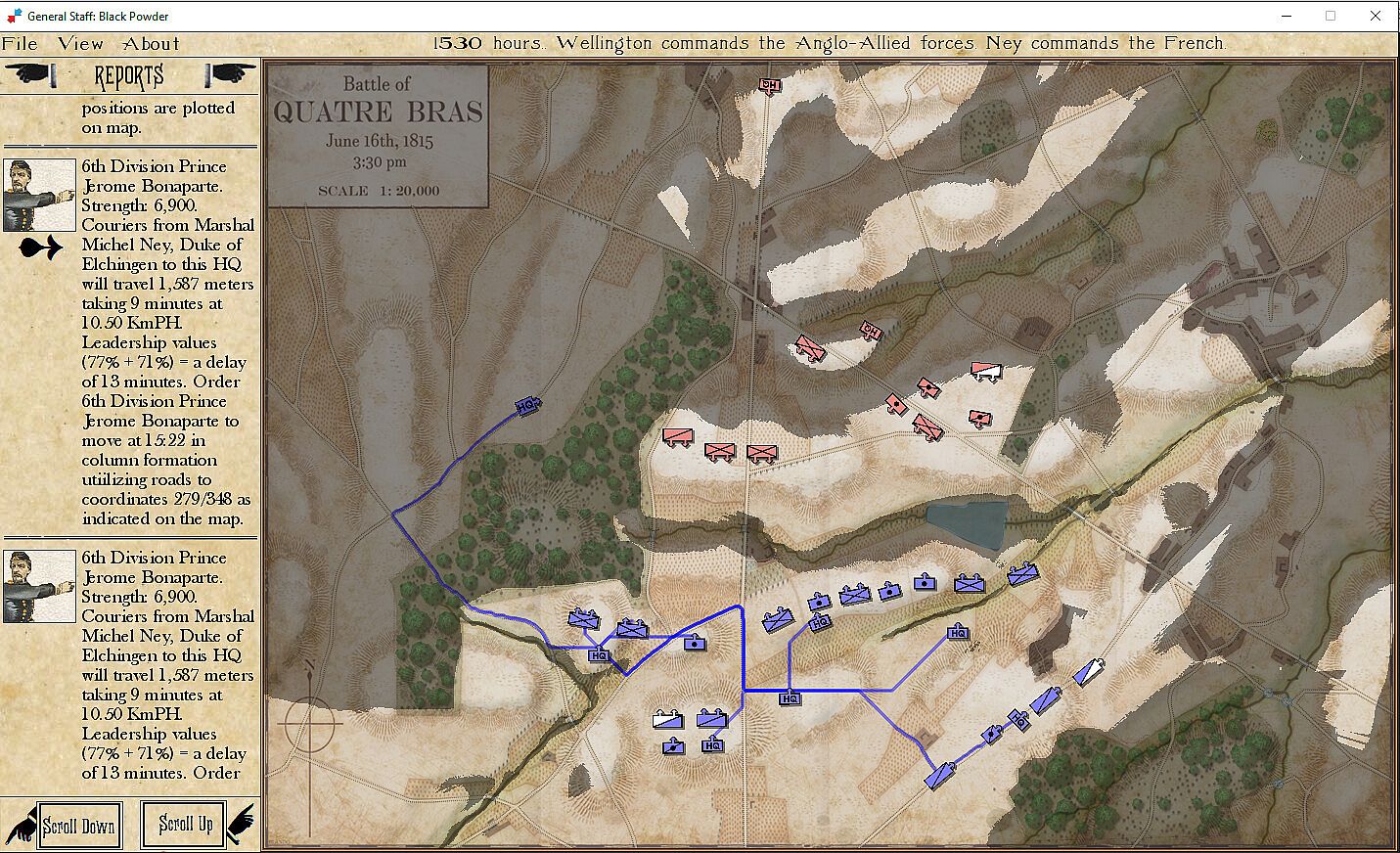The width and height of the screenshot is (1400, 853).
Task: Select the blue HQ marker in the western woods
Action: click(x=528, y=405)
